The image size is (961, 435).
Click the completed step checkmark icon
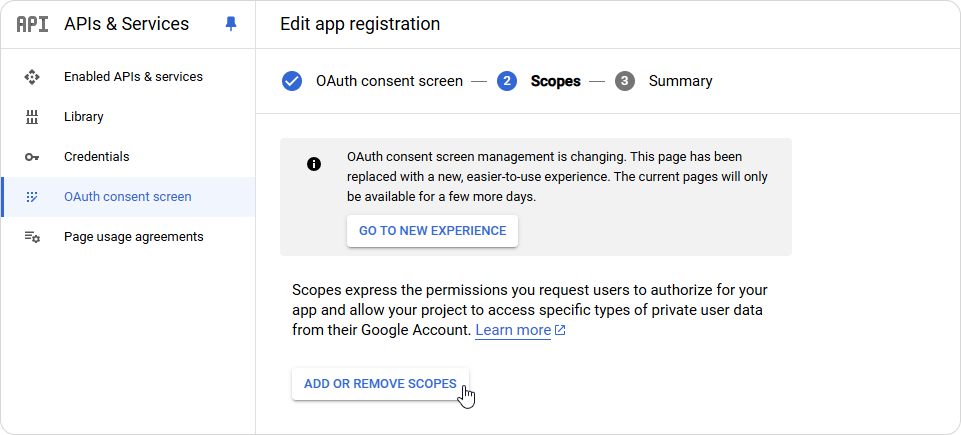pos(292,81)
